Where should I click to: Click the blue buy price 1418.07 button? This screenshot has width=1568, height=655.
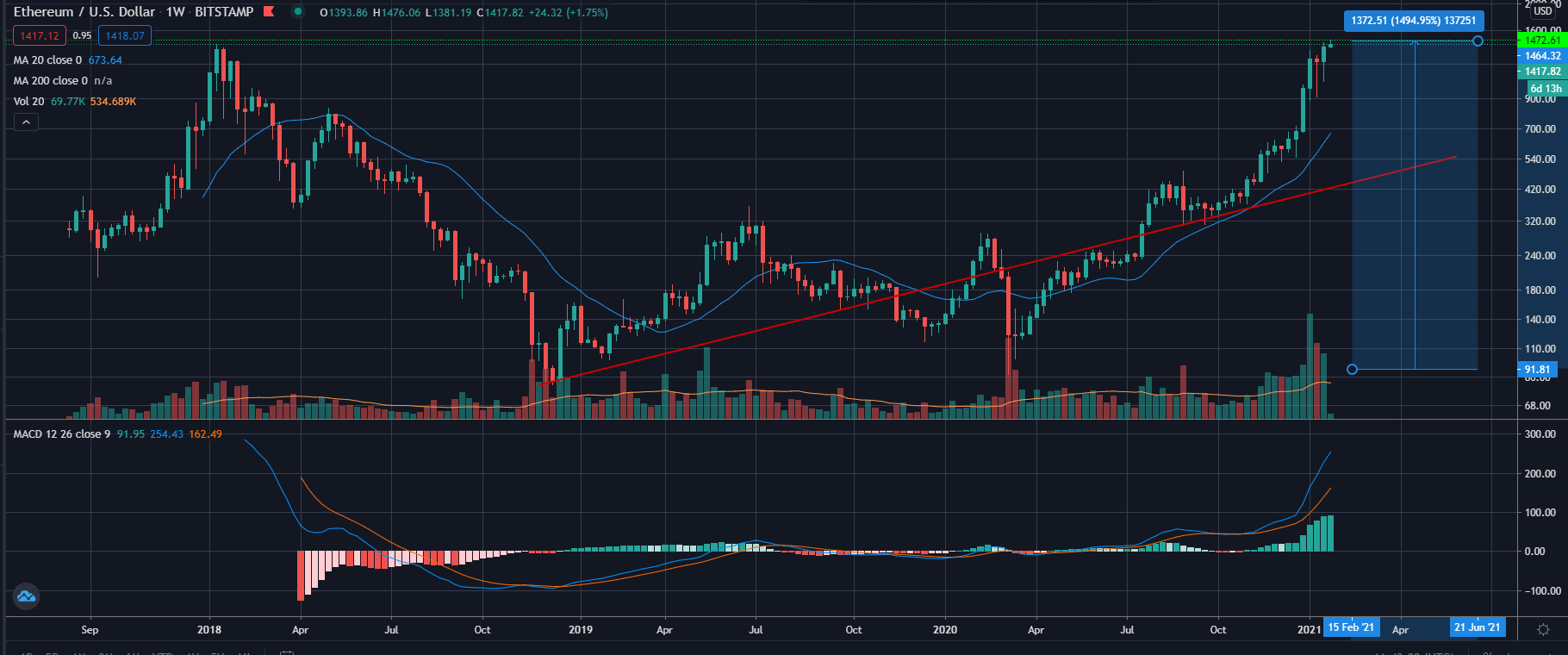click(x=125, y=35)
